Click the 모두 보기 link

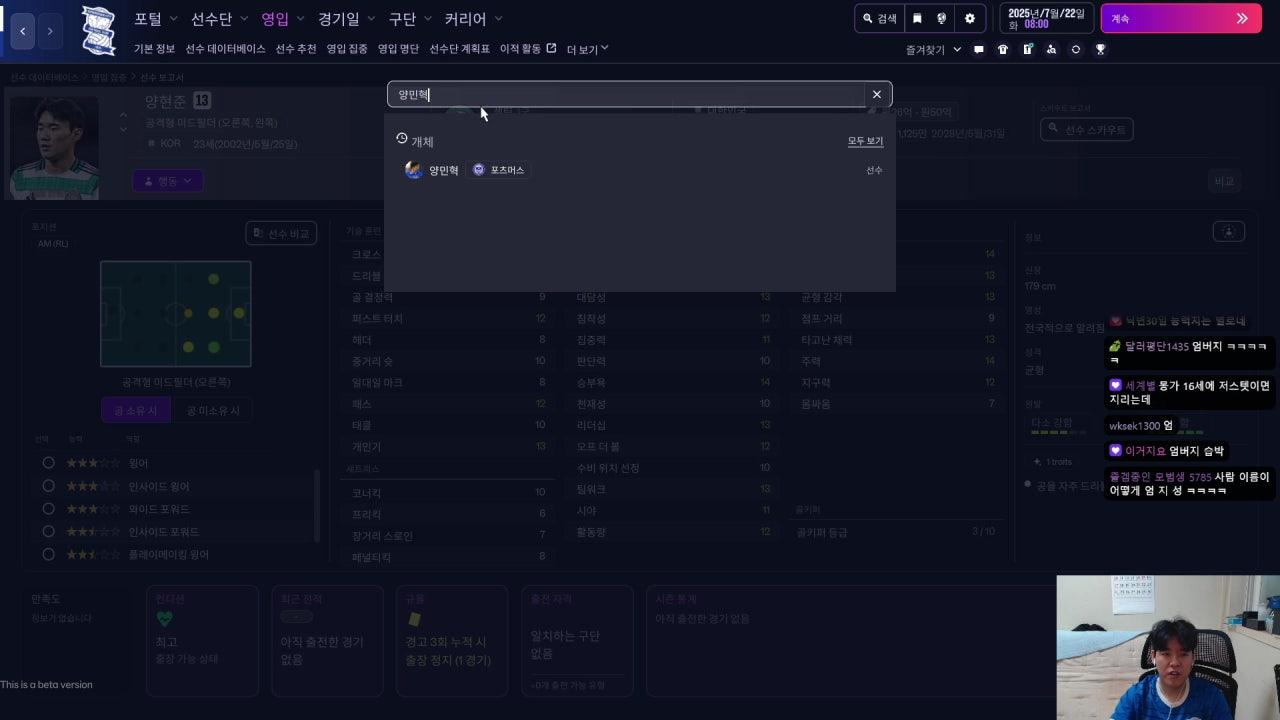point(865,141)
